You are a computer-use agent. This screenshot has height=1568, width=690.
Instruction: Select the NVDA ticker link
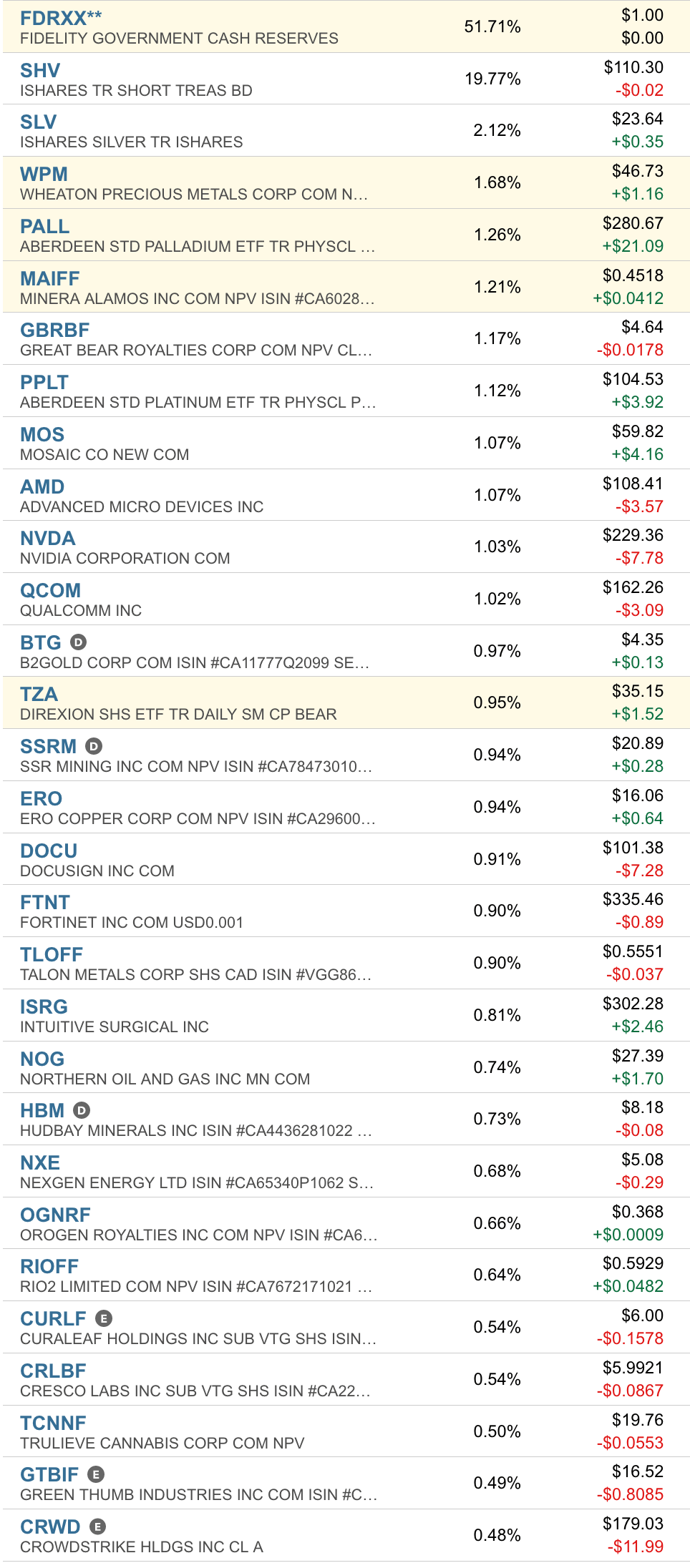coord(48,538)
